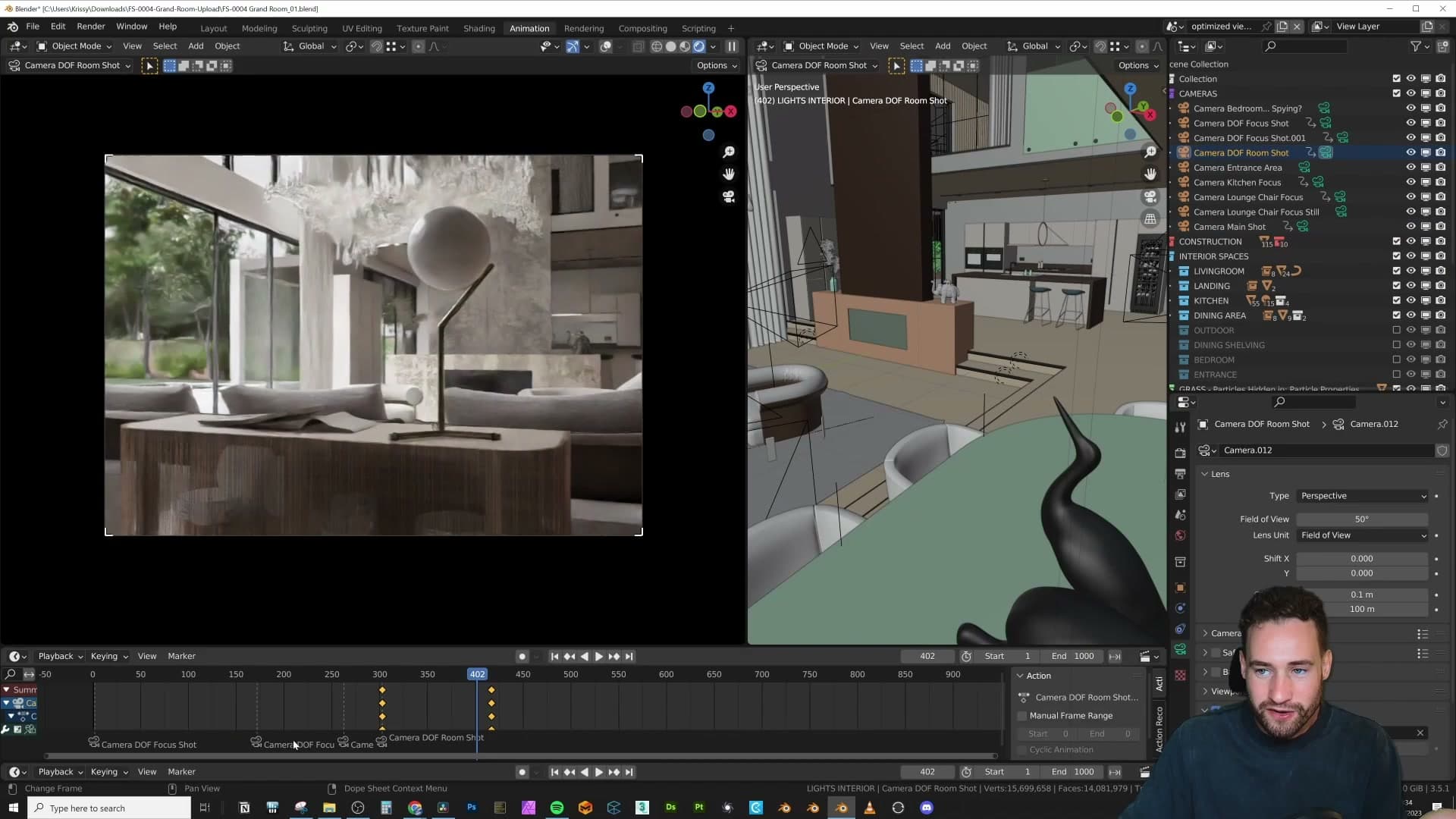Open Chrome from the taskbar

(415, 808)
